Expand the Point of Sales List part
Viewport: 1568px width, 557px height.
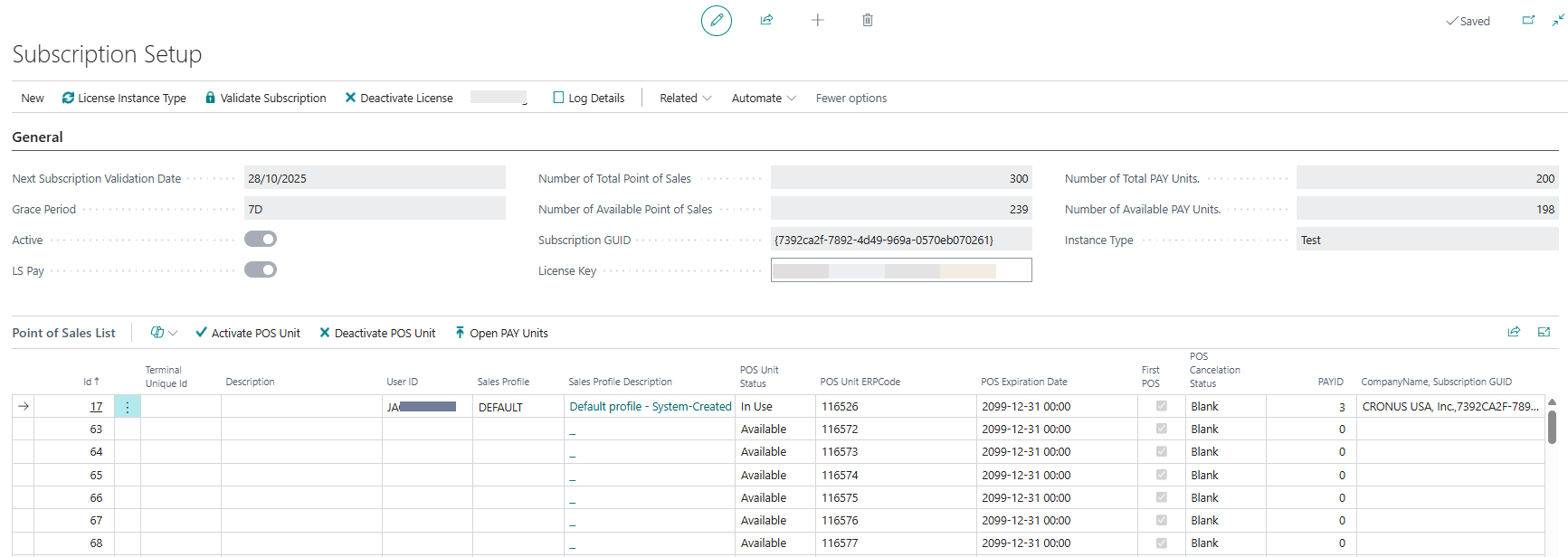1544,332
